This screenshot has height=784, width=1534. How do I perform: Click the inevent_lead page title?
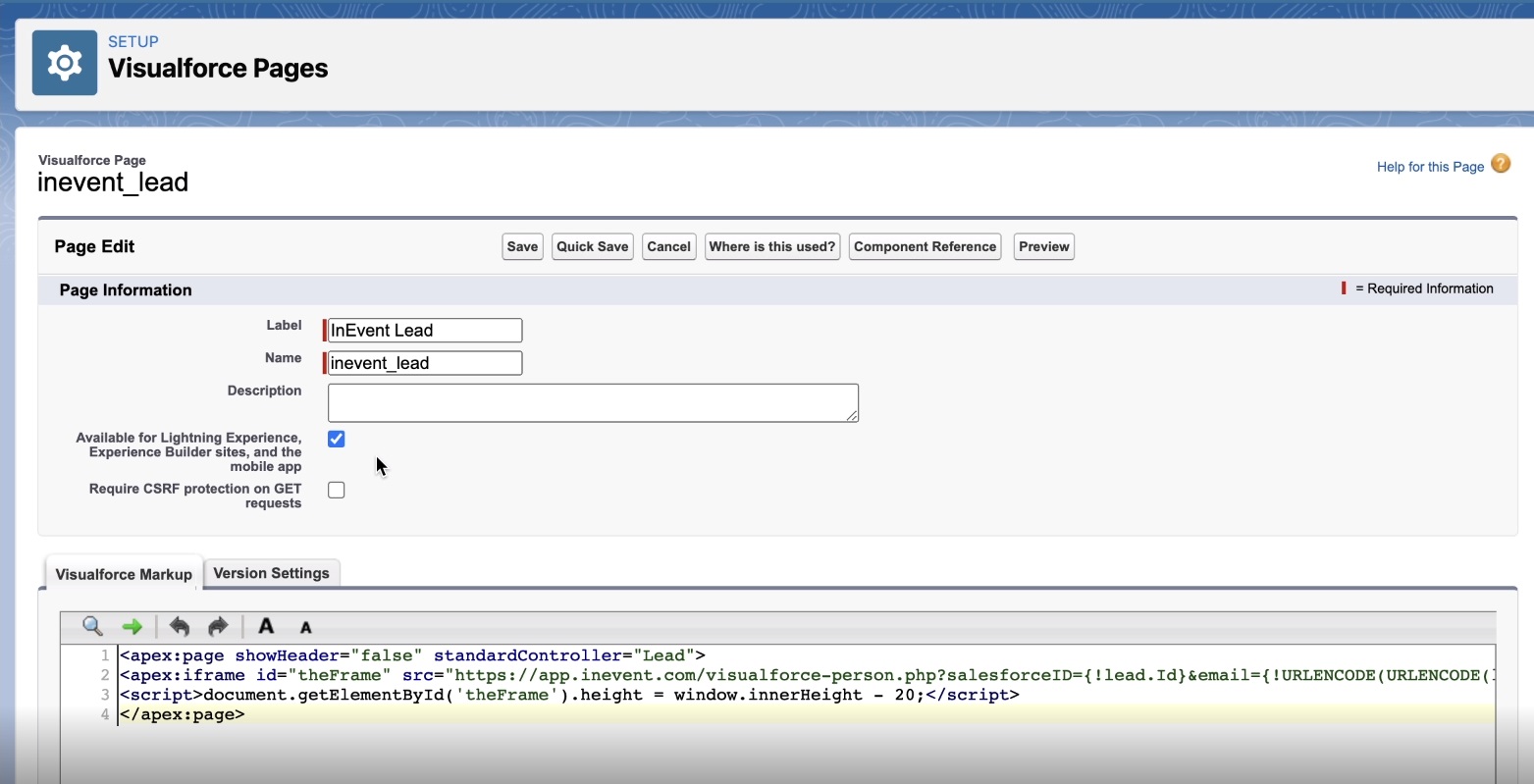pos(113,183)
